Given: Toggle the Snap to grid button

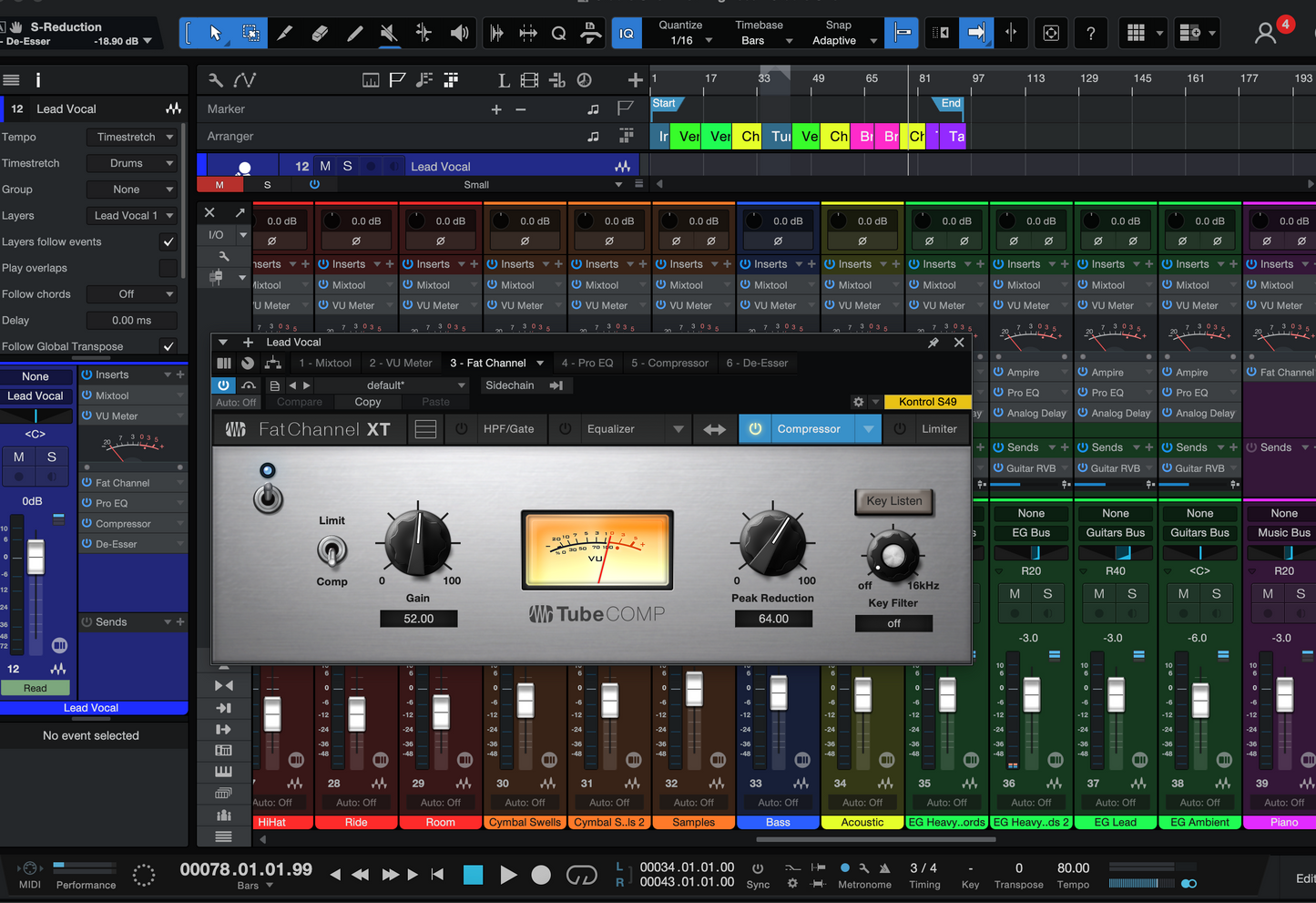Looking at the screenshot, I should coord(902,33).
